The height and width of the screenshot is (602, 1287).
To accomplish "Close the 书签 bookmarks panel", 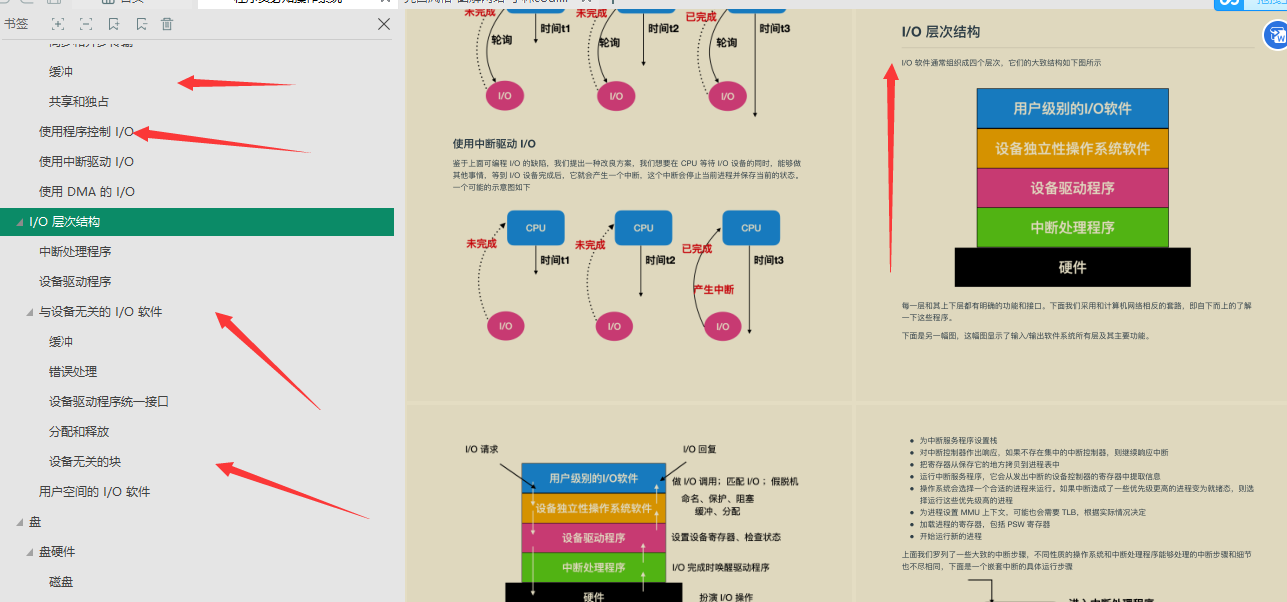I will [384, 24].
